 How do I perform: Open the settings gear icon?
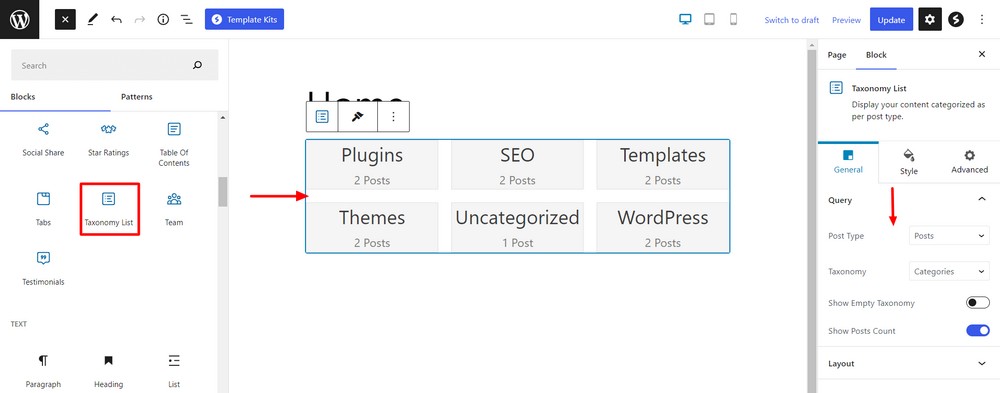pyautogui.click(x=930, y=20)
